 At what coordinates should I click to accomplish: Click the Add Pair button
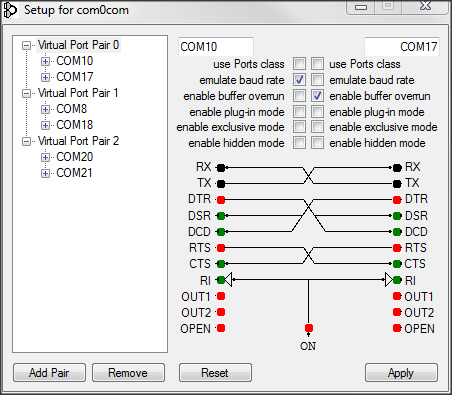point(49,373)
